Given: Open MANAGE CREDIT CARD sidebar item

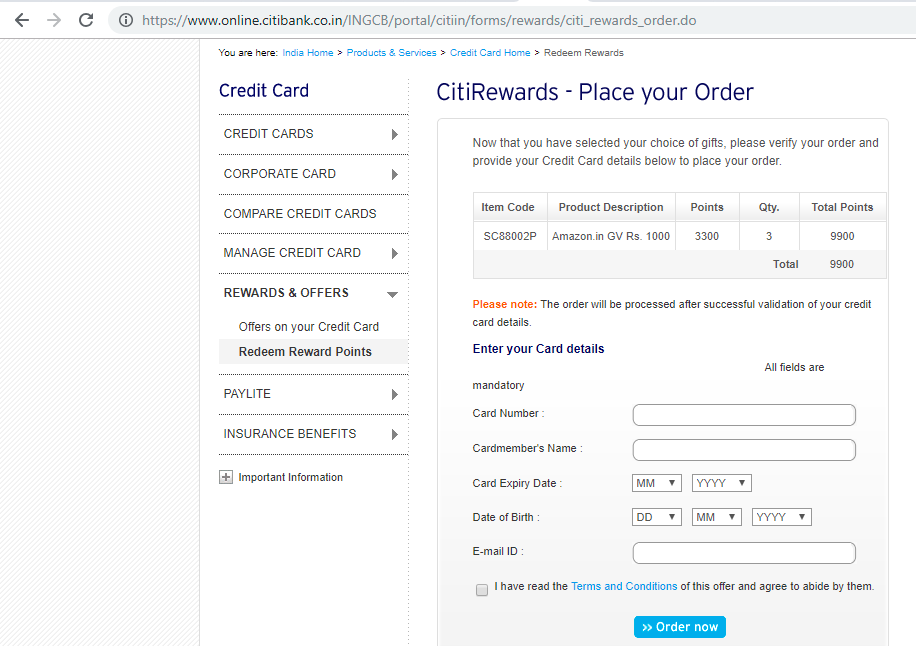Looking at the screenshot, I should (292, 253).
